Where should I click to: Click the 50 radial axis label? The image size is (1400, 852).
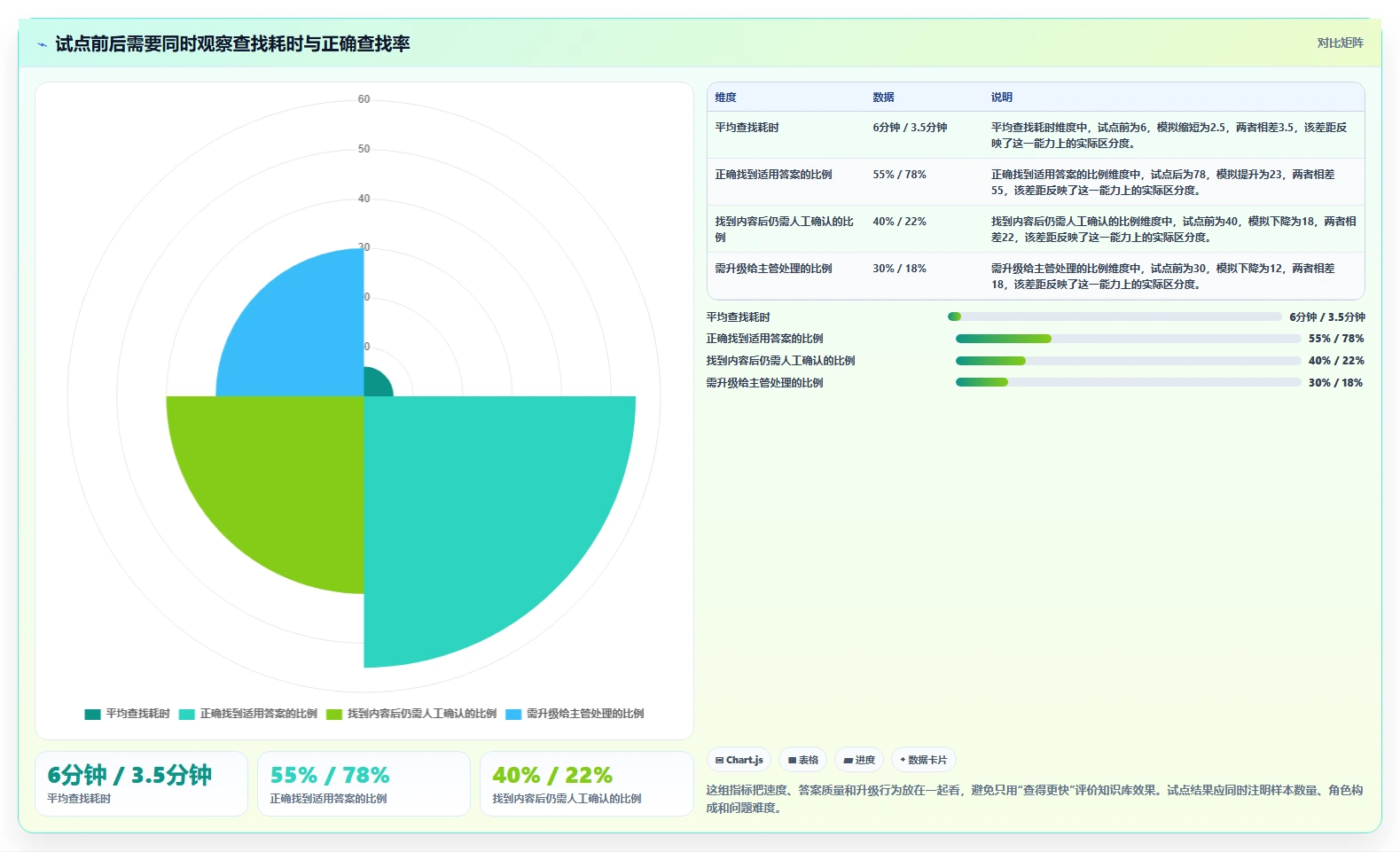[x=364, y=149]
